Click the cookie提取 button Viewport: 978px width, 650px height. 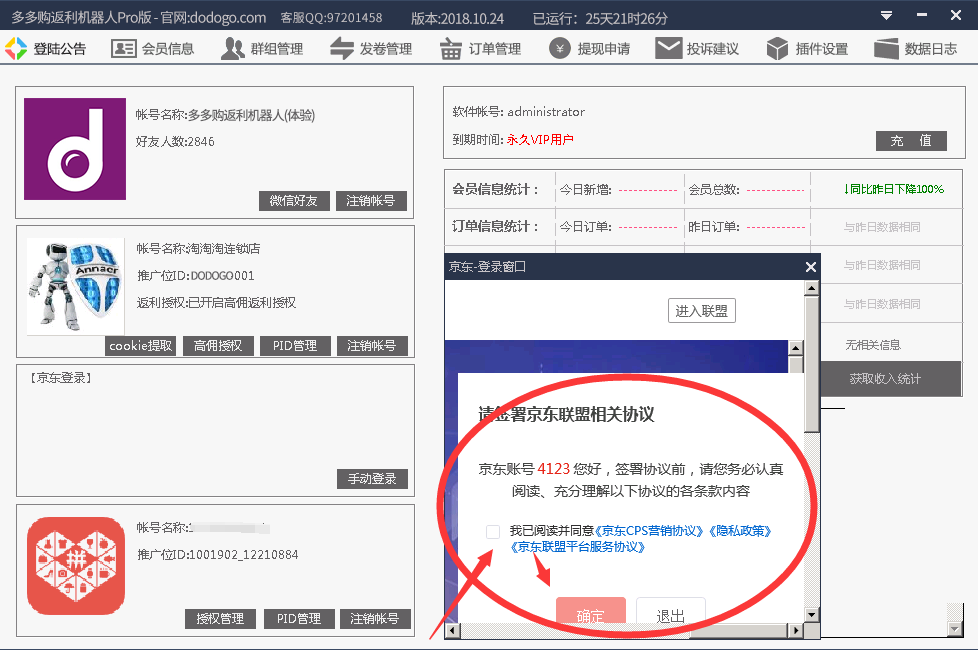(x=140, y=346)
